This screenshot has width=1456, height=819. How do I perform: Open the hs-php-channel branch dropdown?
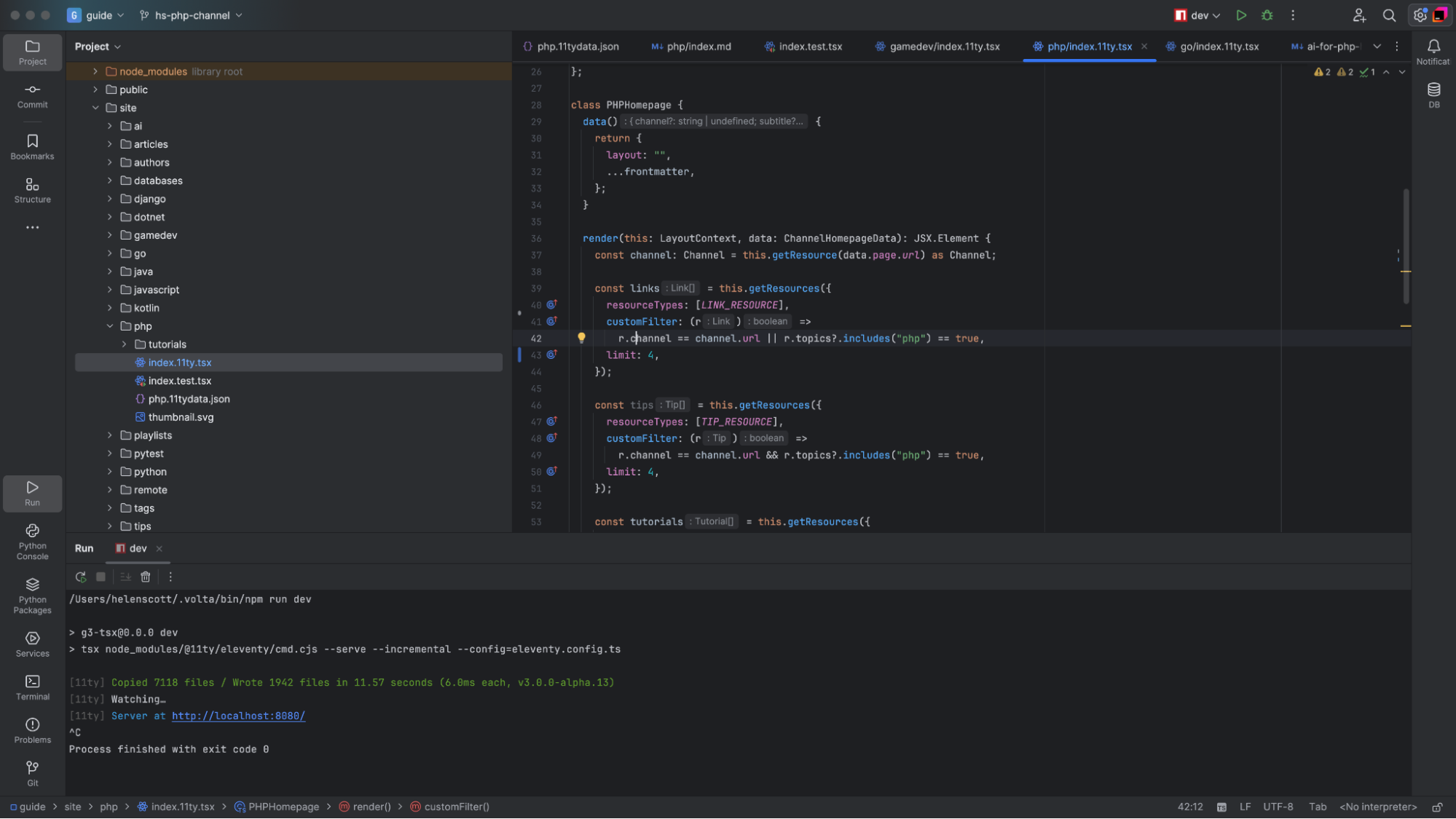pos(191,15)
